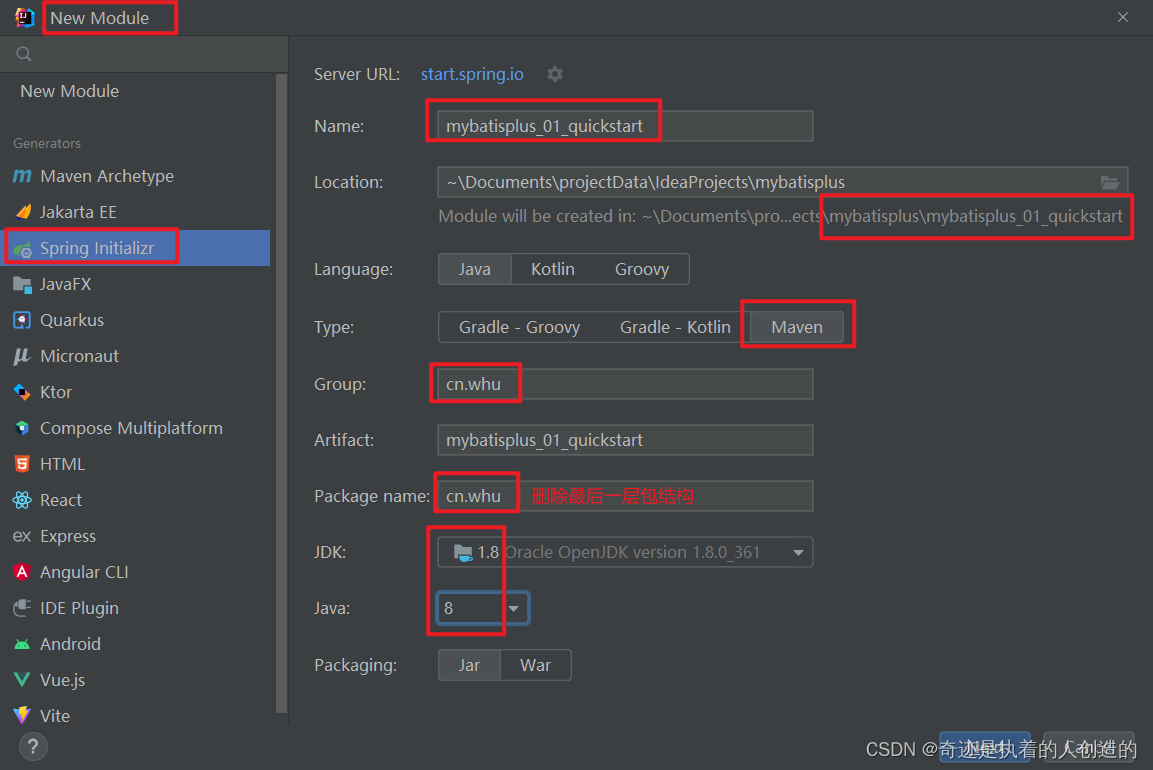This screenshot has width=1153, height=770.
Task: Click the JavaFX folder icon
Action: (x=22, y=284)
